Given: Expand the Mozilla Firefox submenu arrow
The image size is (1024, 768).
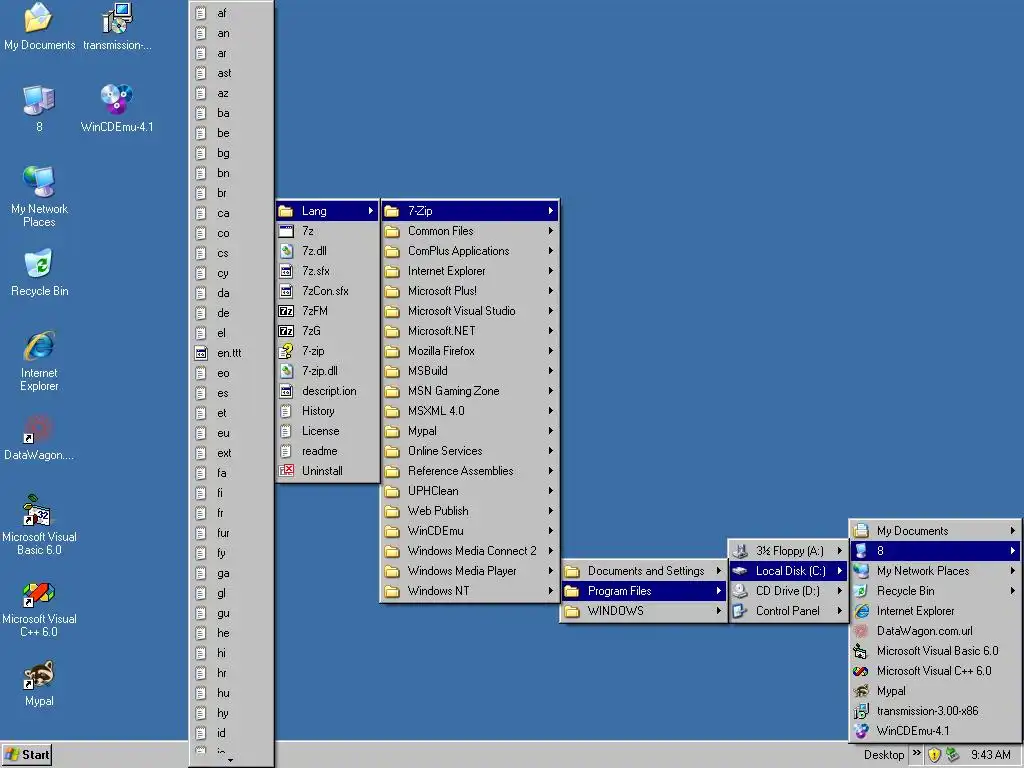Looking at the screenshot, I should coord(551,351).
